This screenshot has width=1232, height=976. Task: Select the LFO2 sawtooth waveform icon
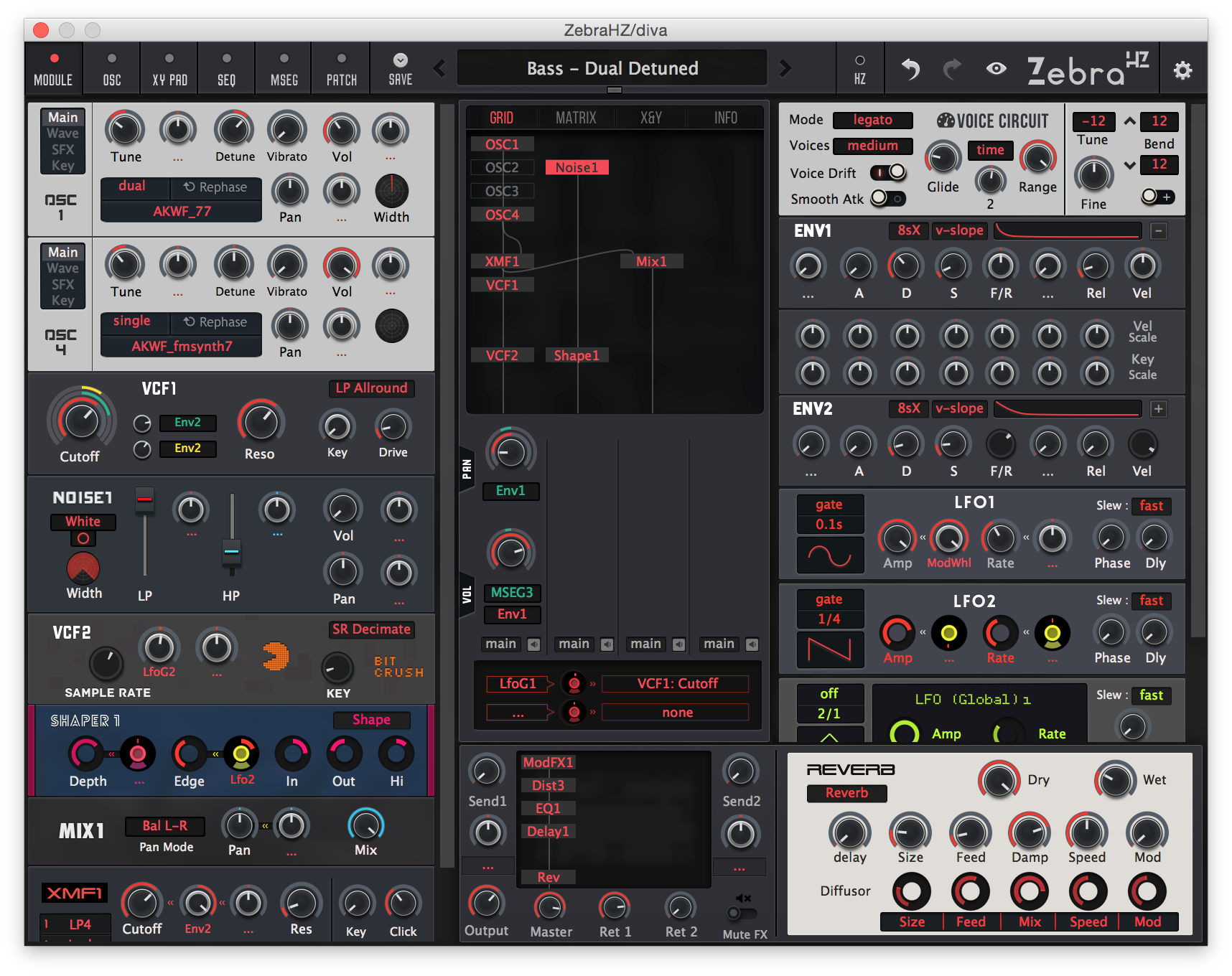click(830, 649)
